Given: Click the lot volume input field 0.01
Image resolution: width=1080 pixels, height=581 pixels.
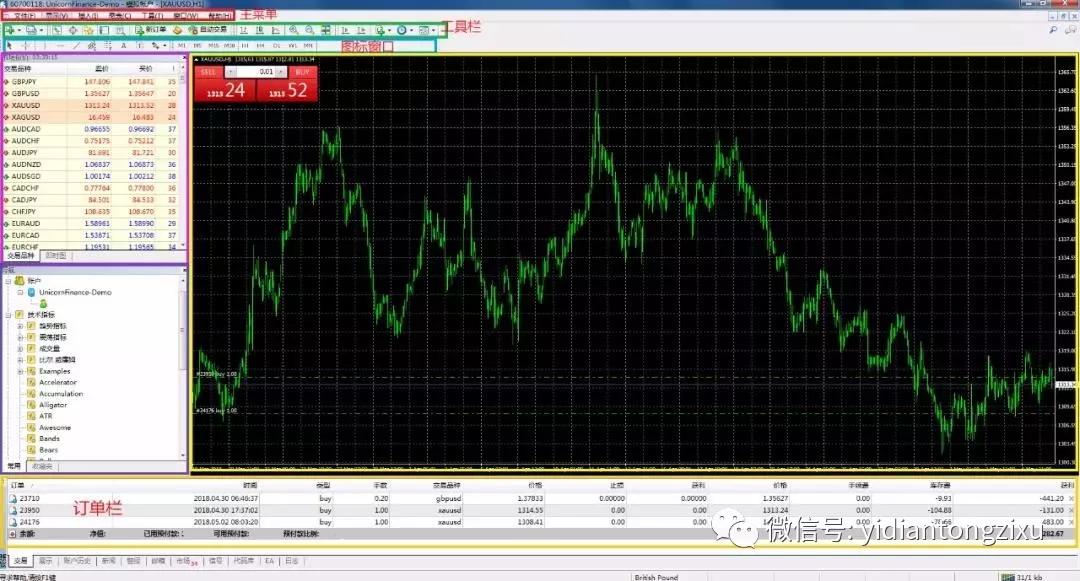Looking at the screenshot, I should [x=266, y=72].
